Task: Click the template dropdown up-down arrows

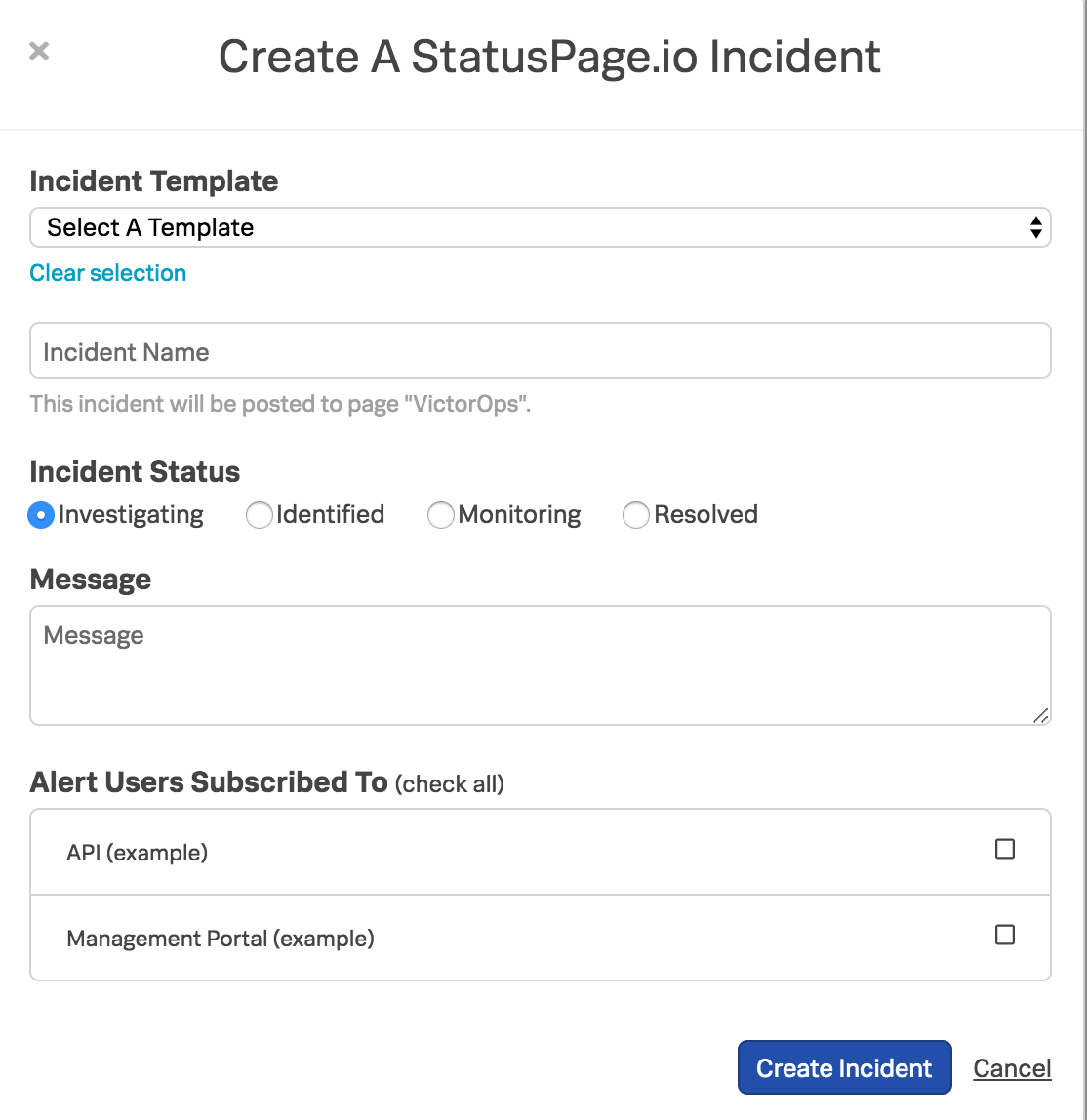Action: point(1035,227)
